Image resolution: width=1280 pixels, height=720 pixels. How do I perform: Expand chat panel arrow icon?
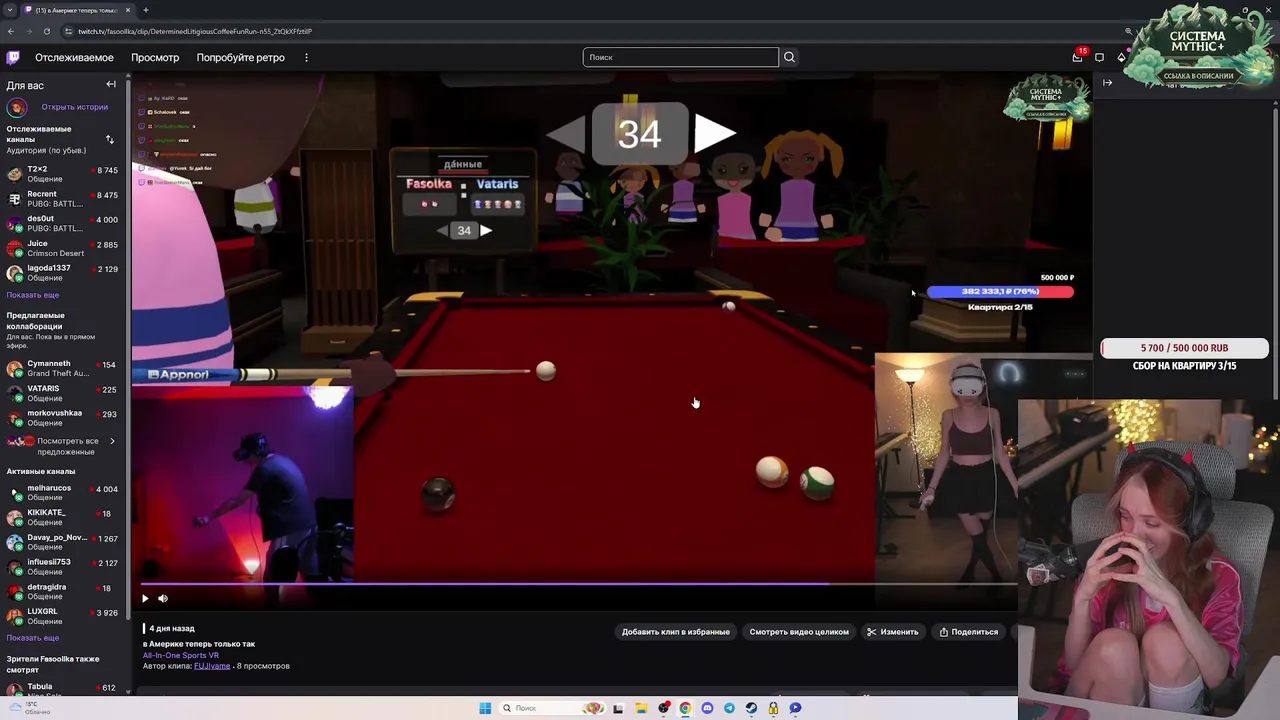pyautogui.click(x=1107, y=83)
